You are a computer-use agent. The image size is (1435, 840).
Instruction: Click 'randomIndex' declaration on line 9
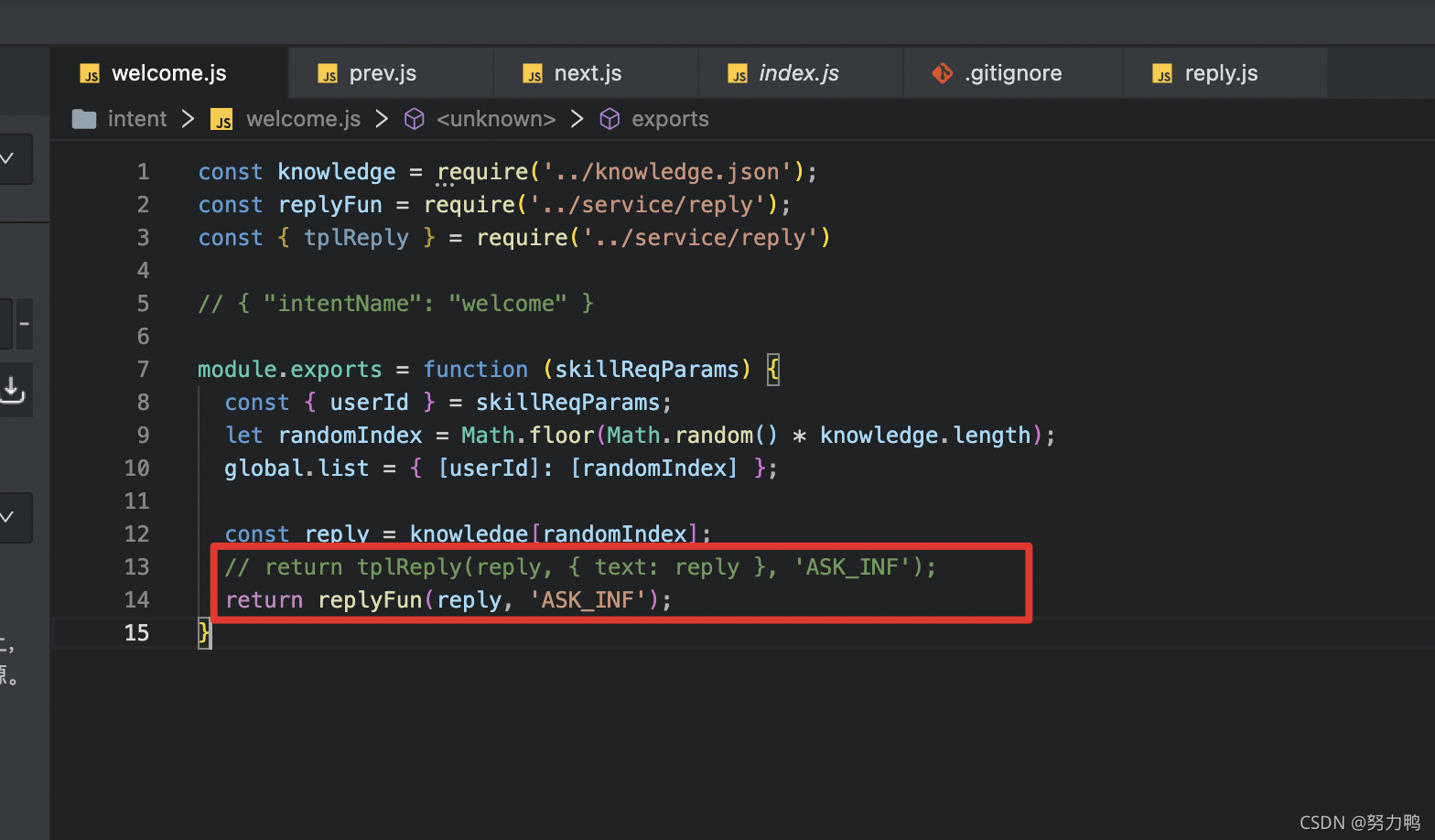coord(351,436)
